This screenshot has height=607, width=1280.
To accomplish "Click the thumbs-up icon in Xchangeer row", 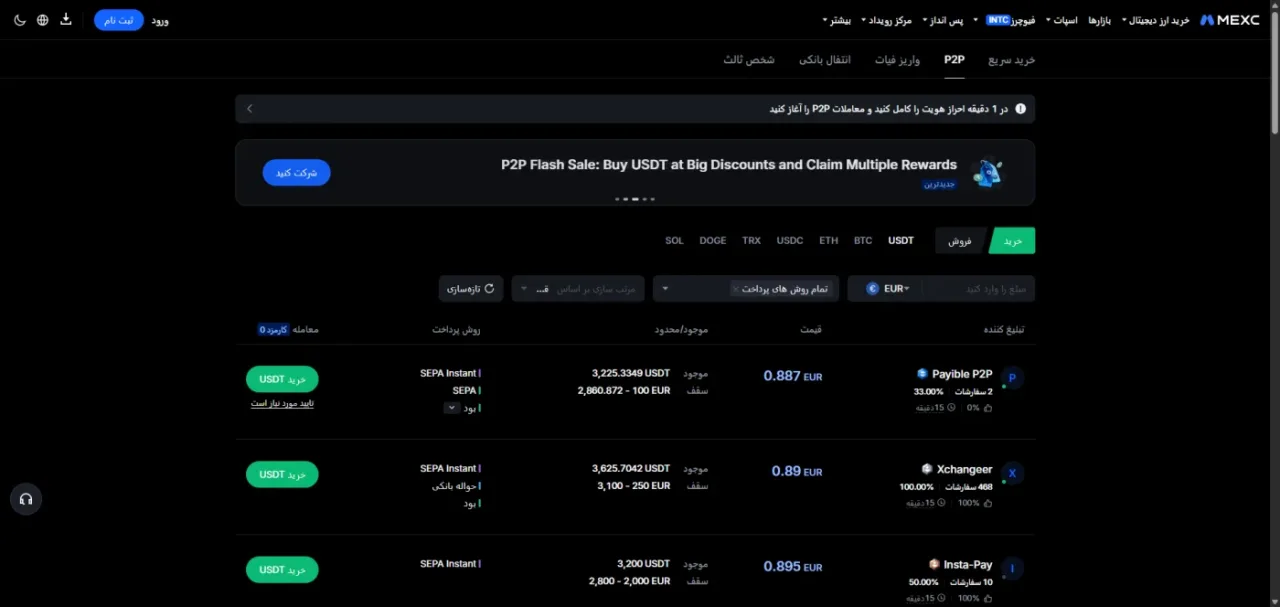I will 989,502.
